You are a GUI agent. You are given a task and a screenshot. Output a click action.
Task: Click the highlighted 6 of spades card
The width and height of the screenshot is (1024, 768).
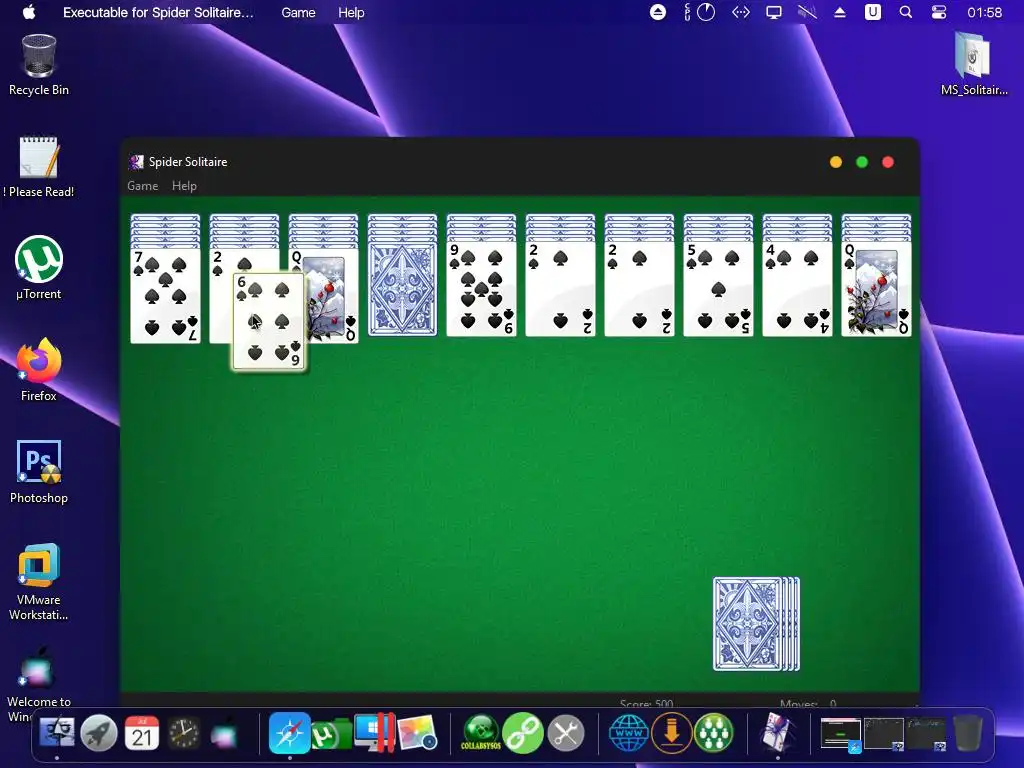pos(269,321)
